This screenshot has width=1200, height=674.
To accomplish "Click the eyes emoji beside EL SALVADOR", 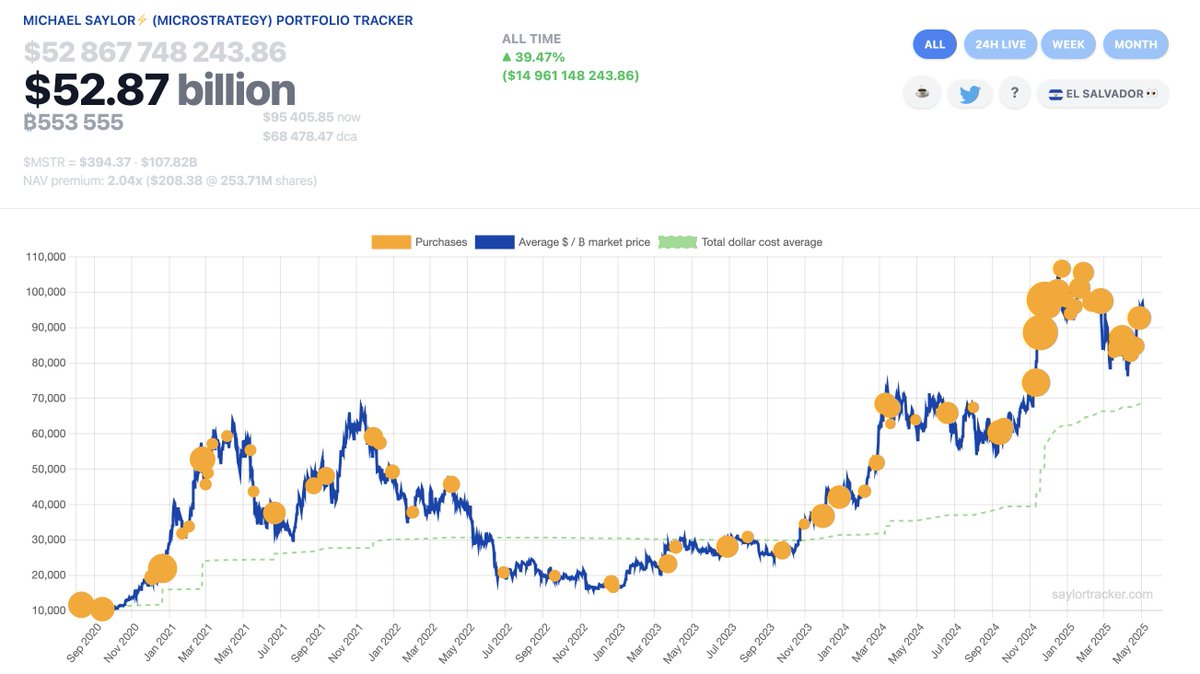I will [x=1152, y=93].
